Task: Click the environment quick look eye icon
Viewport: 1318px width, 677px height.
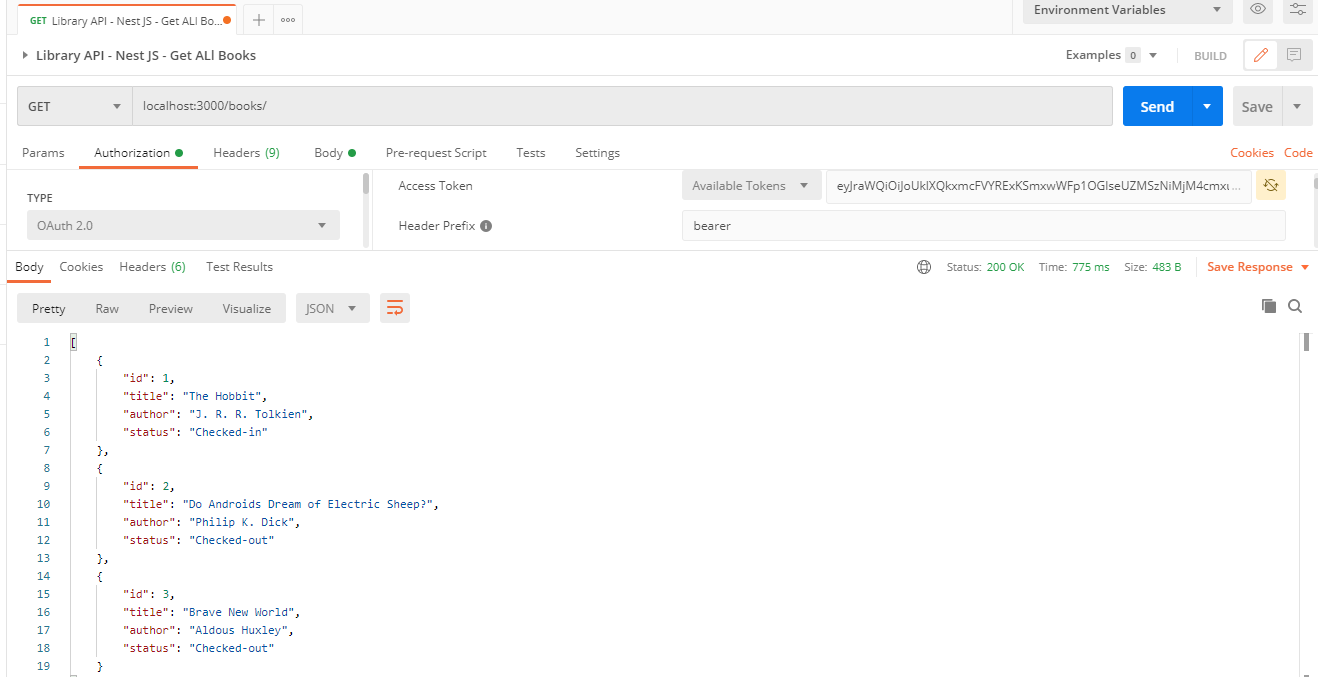Action: [1257, 10]
